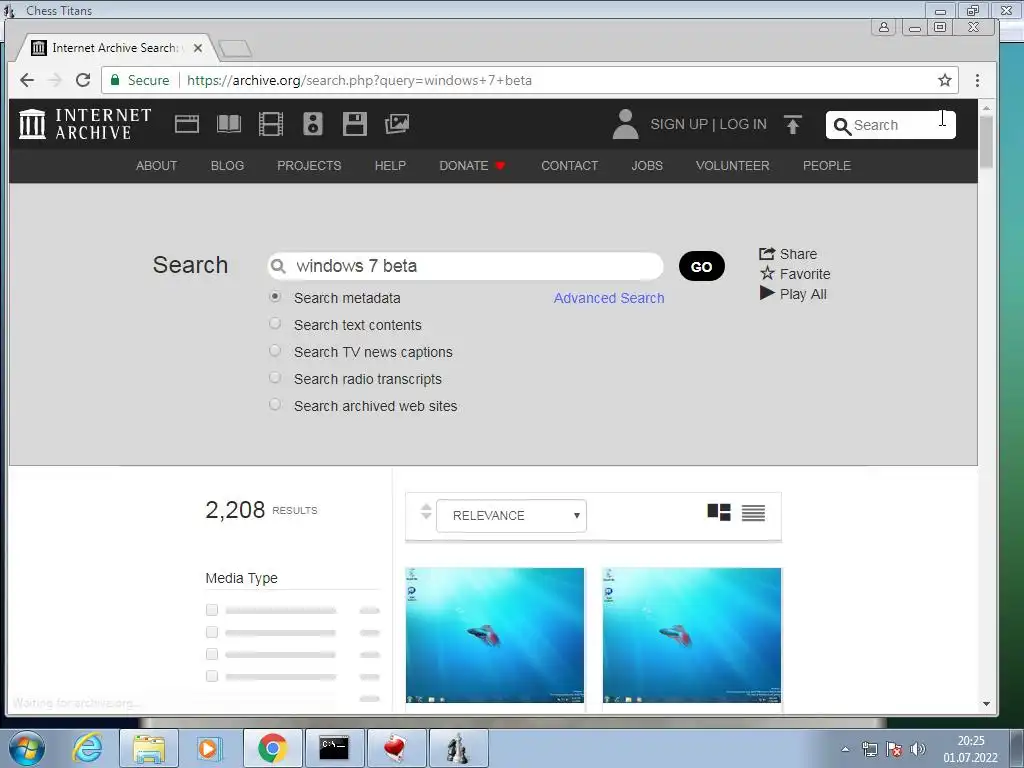
Task: Open the BLOG menu item
Action: point(227,166)
